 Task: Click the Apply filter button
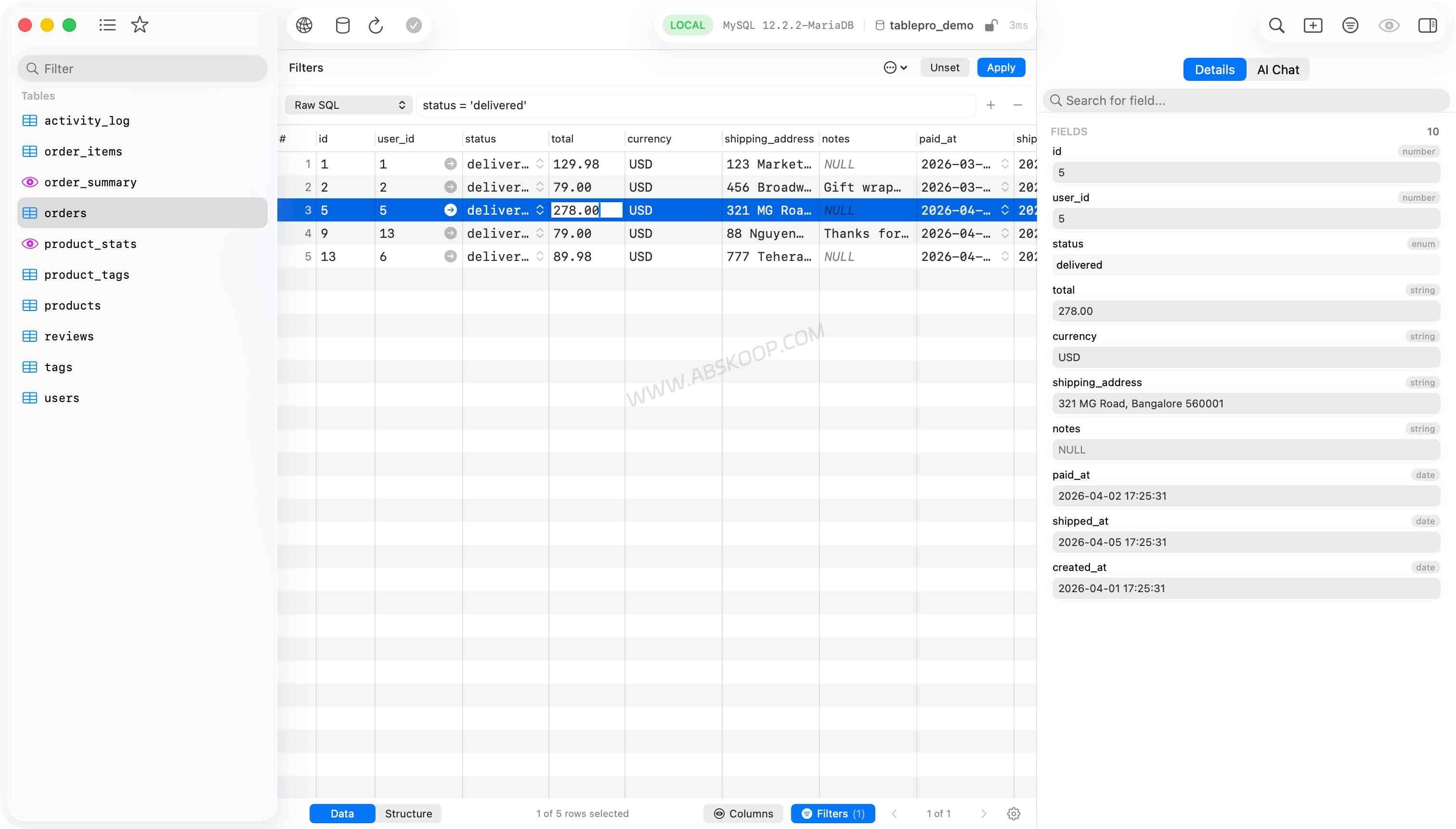pos(1001,67)
